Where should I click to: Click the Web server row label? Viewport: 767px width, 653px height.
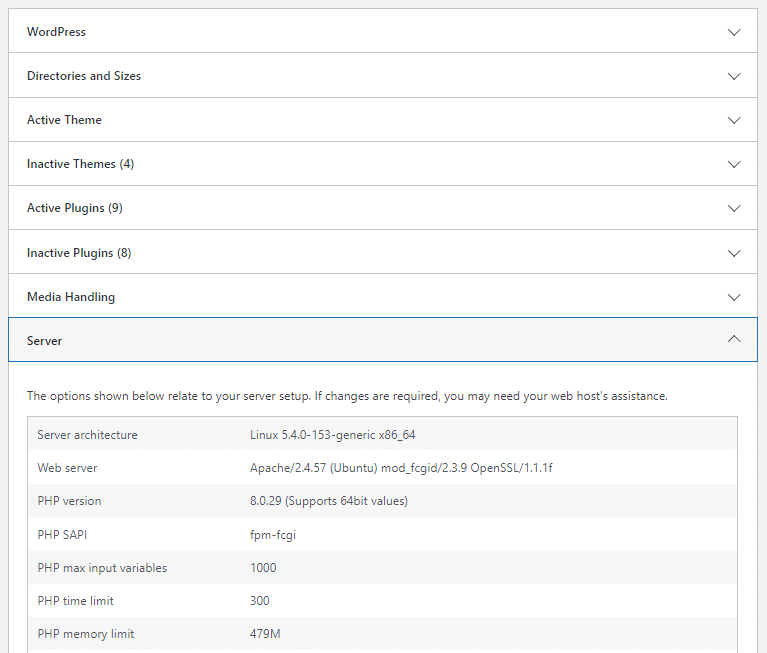pyautogui.click(x=67, y=468)
